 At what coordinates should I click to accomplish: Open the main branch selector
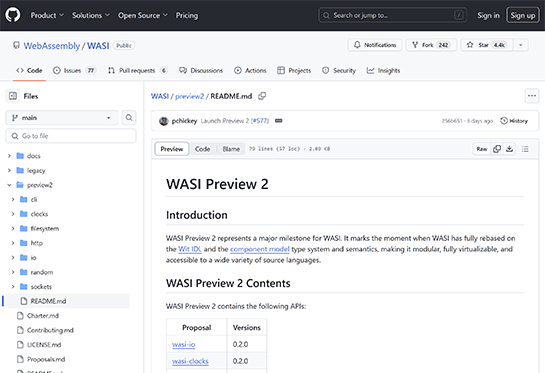pyautogui.click(x=62, y=117)
